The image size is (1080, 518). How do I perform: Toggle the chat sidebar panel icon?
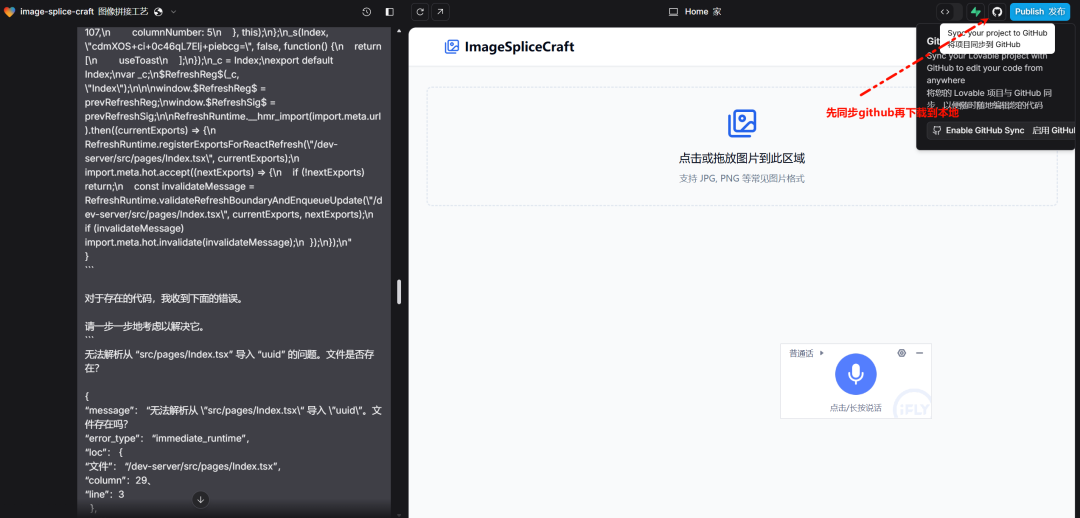pyautogui.click(x=390, y=12)
